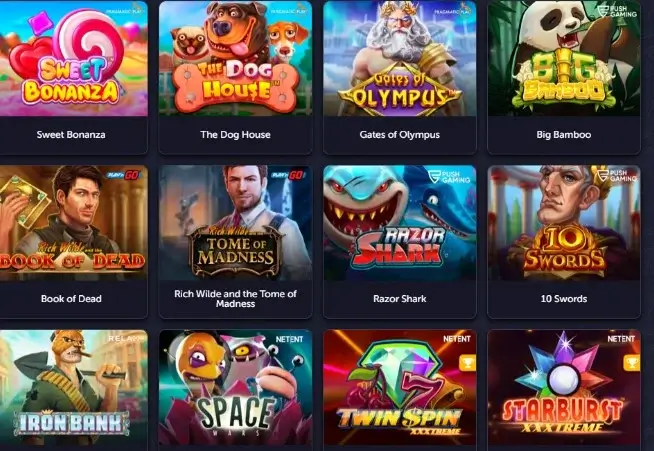Launch the Razor Shark game thumbnail
The width and height of the screenshot is (654, 451).
coord(400,223)
